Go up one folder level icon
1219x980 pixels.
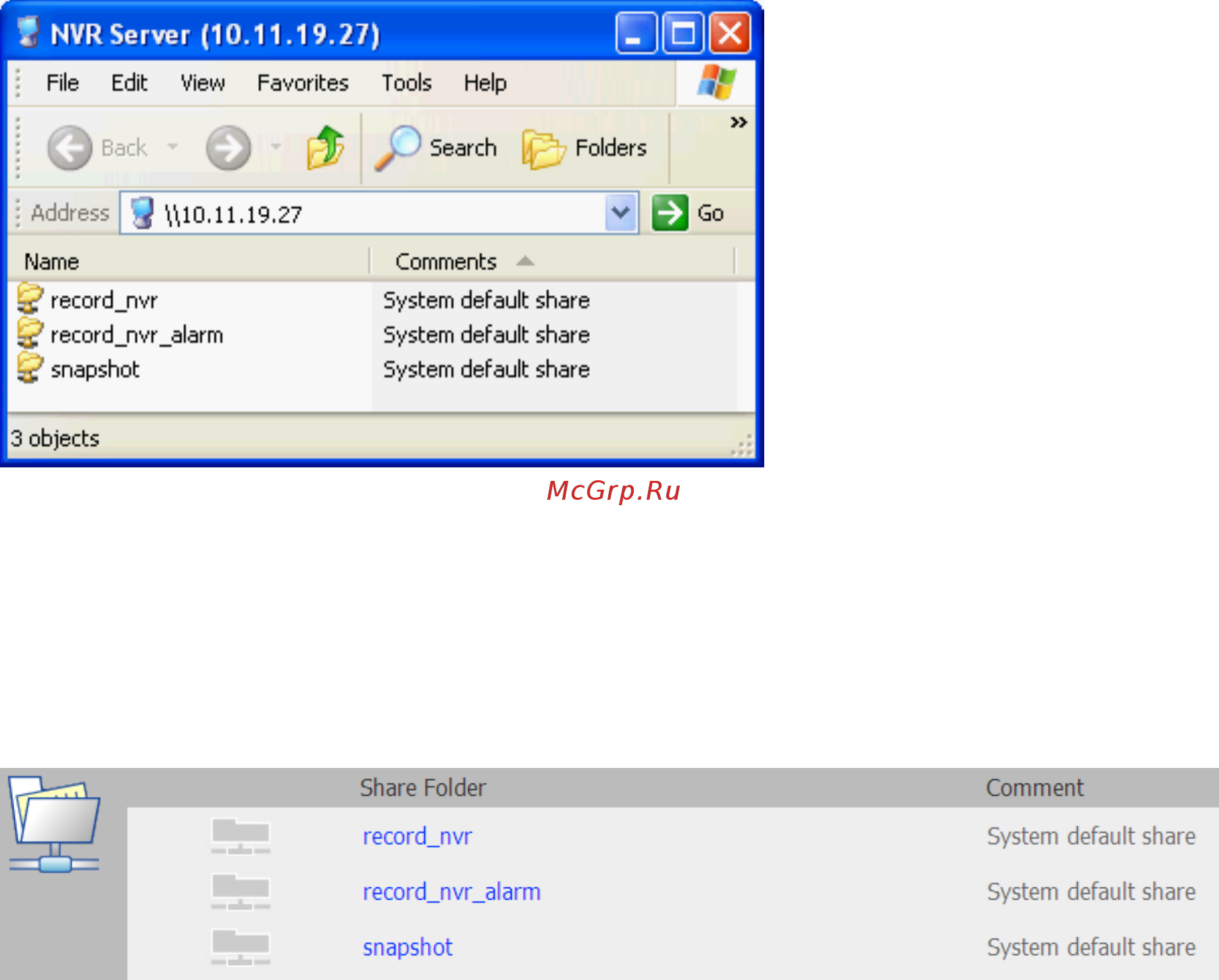(325, 147)
